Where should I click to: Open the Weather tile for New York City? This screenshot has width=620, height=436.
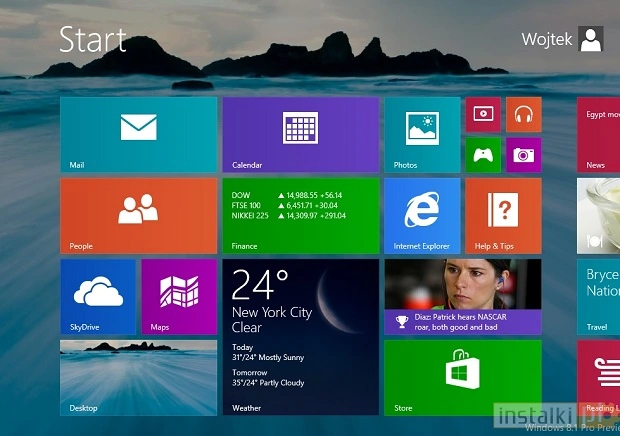301,337
